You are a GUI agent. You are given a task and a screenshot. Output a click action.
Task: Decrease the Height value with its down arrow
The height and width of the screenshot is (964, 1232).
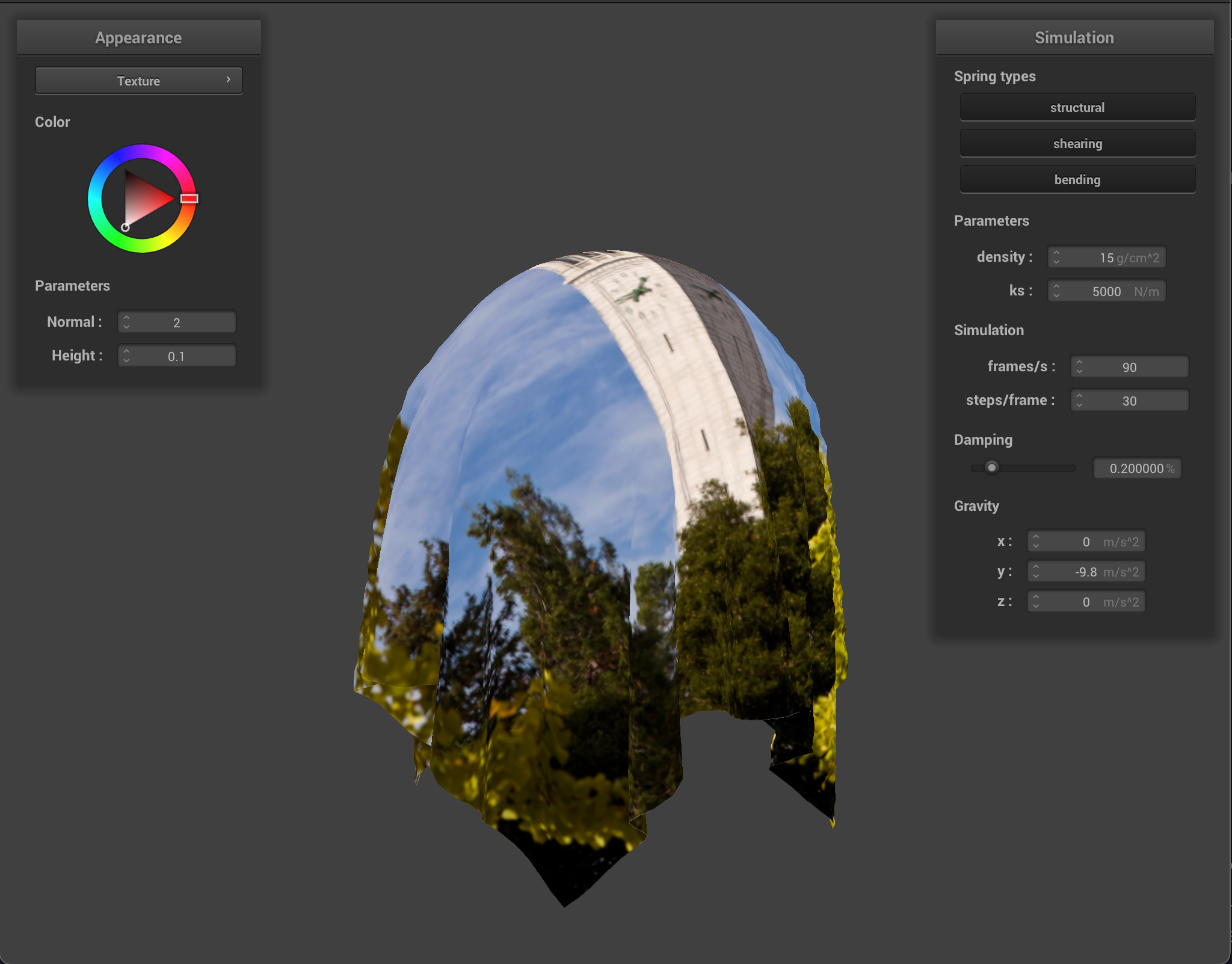[126, 359]
